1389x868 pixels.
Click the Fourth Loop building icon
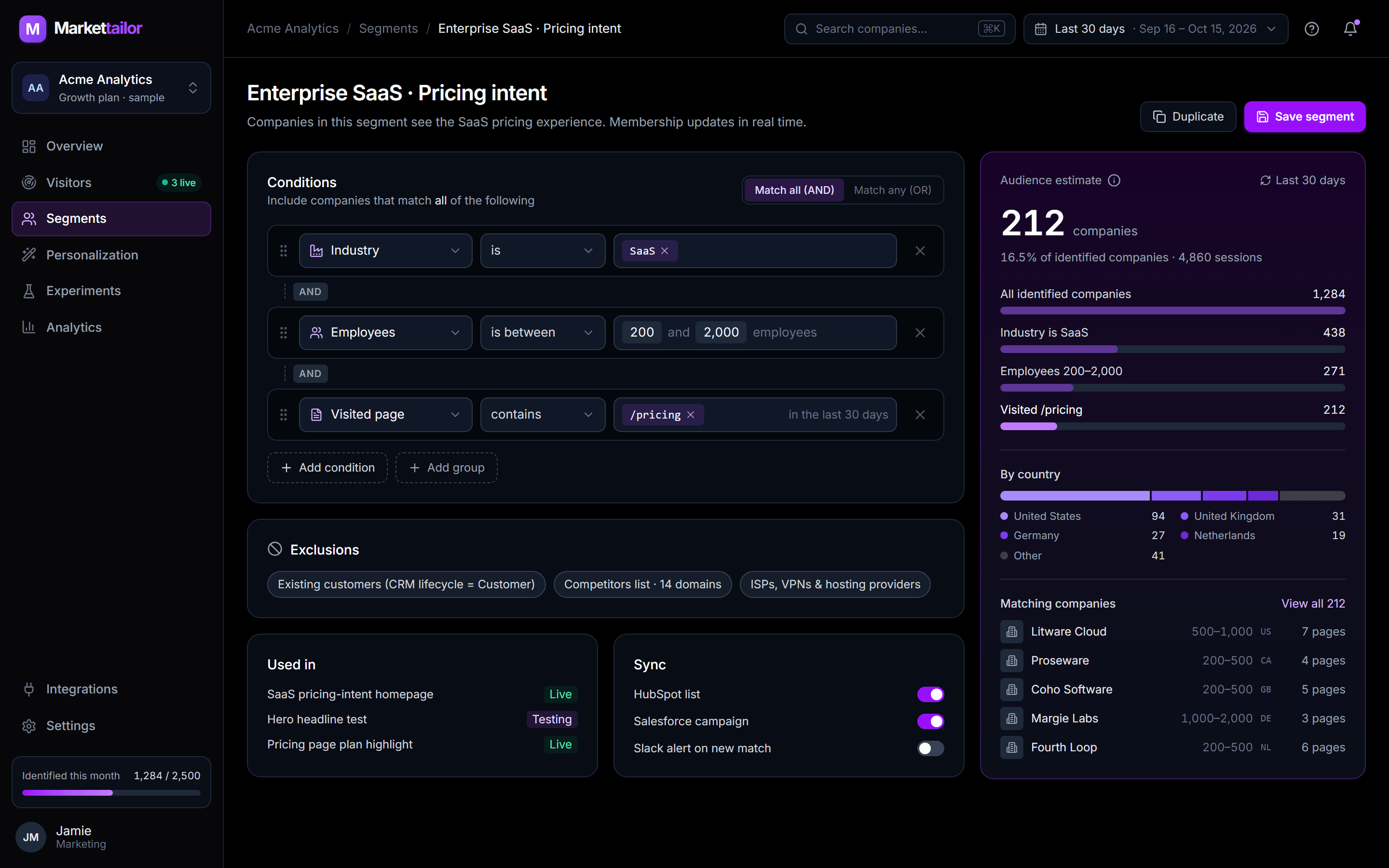pos(1012,747)
